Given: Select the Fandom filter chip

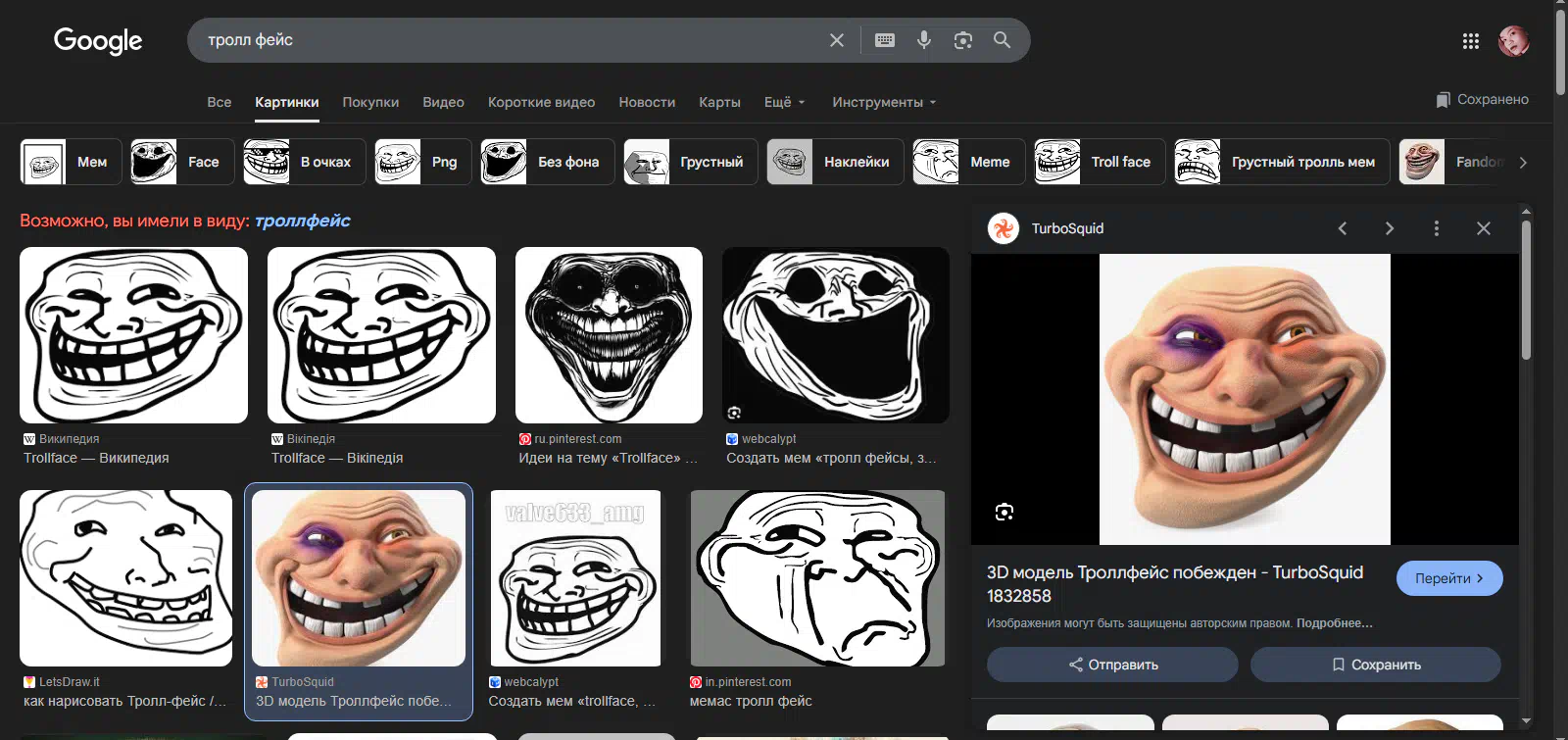Looking at the screenshot, I should pos(1452,162).
